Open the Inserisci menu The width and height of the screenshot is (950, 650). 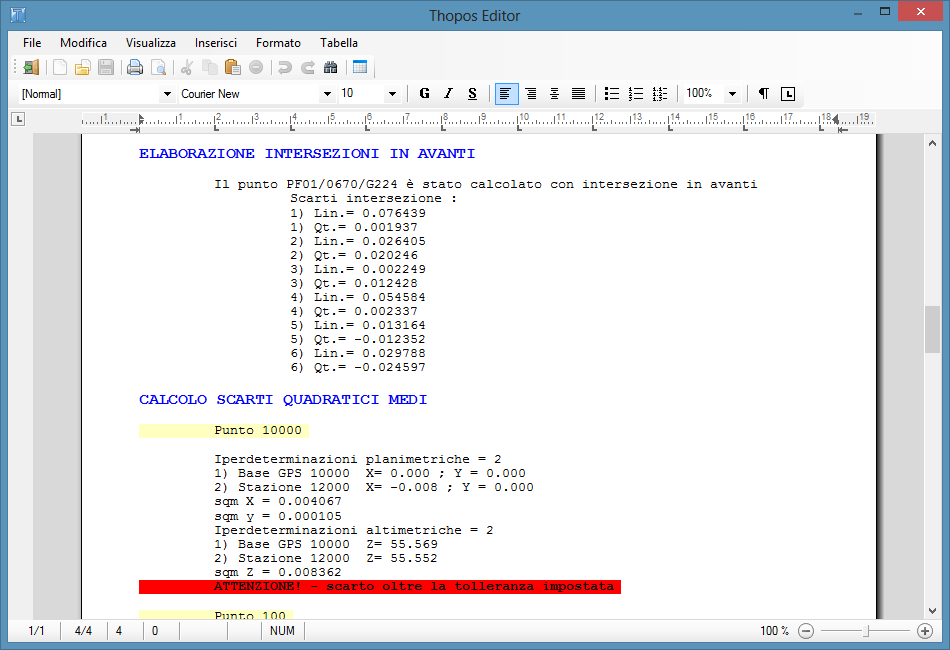pos(216,43)
